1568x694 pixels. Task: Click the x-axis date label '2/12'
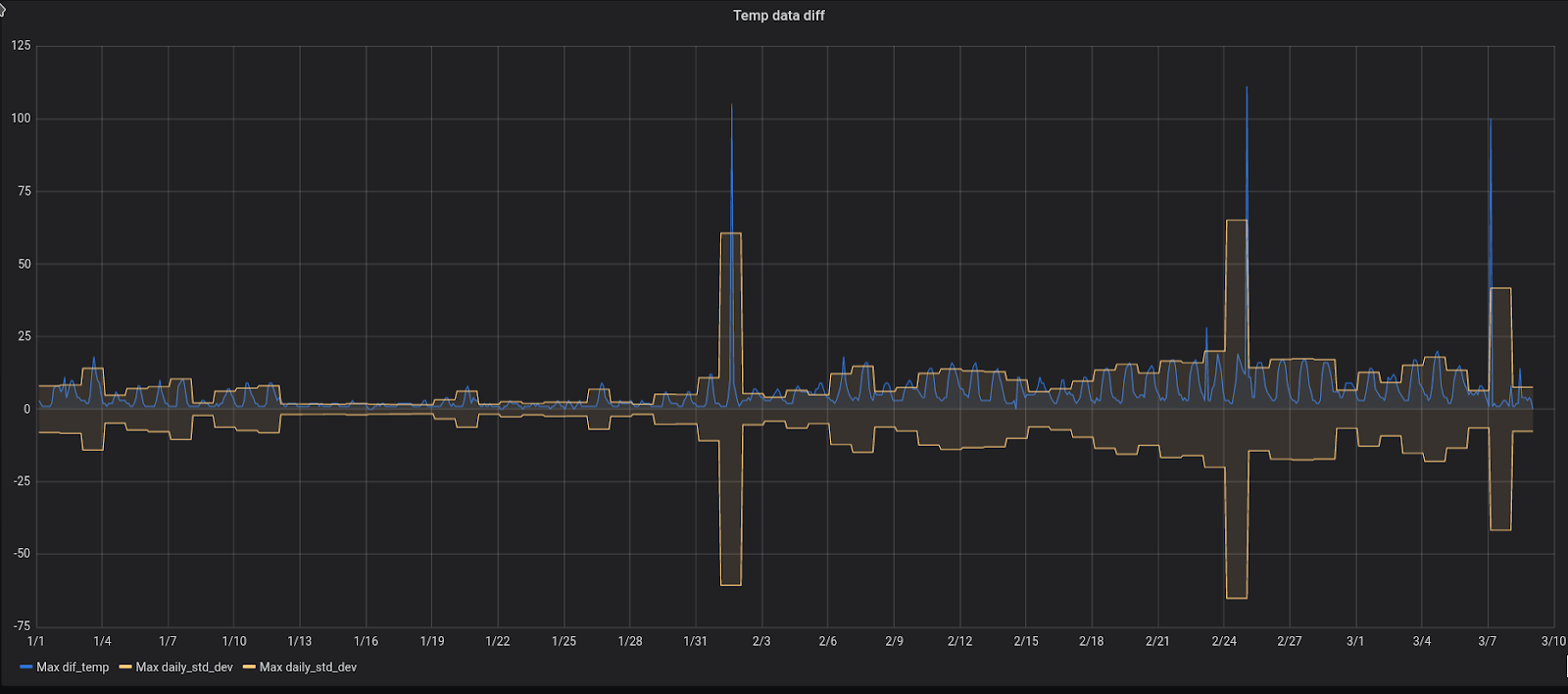959,641
